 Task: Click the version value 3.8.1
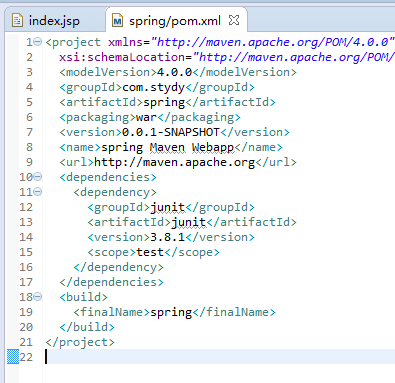click(x=167, y=237)
